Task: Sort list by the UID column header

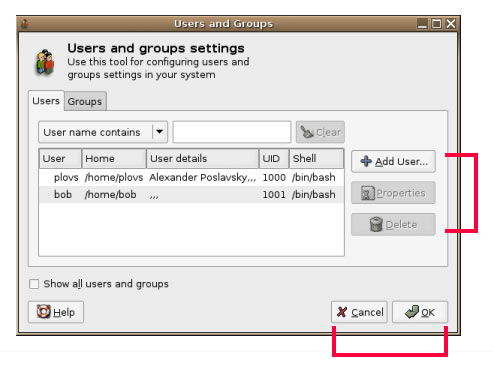Action: click(274, 159)
